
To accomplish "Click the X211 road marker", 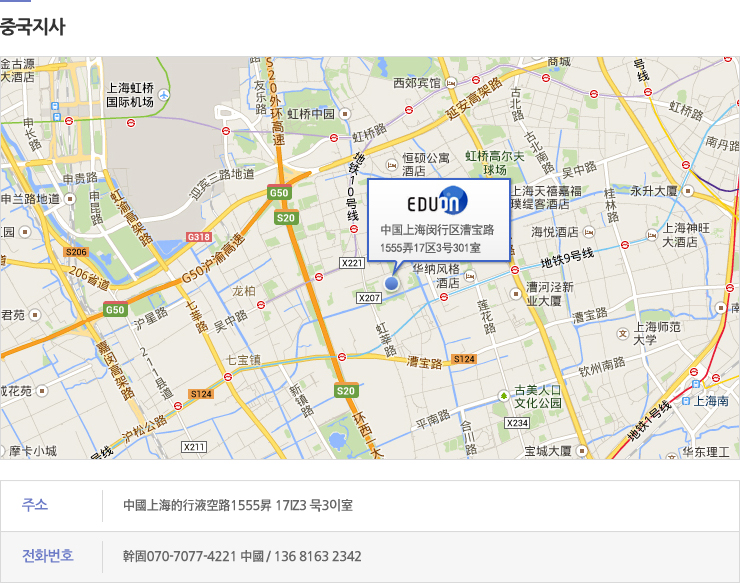I will (x=194, y=447).
